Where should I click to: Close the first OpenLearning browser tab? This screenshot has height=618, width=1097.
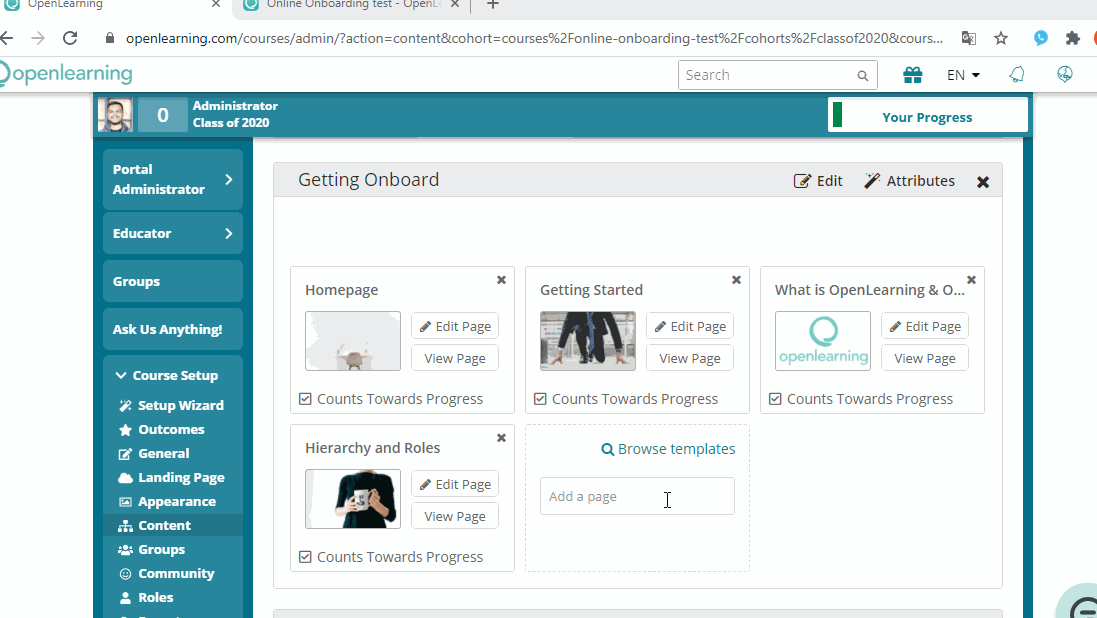click(x=215, y=4)
